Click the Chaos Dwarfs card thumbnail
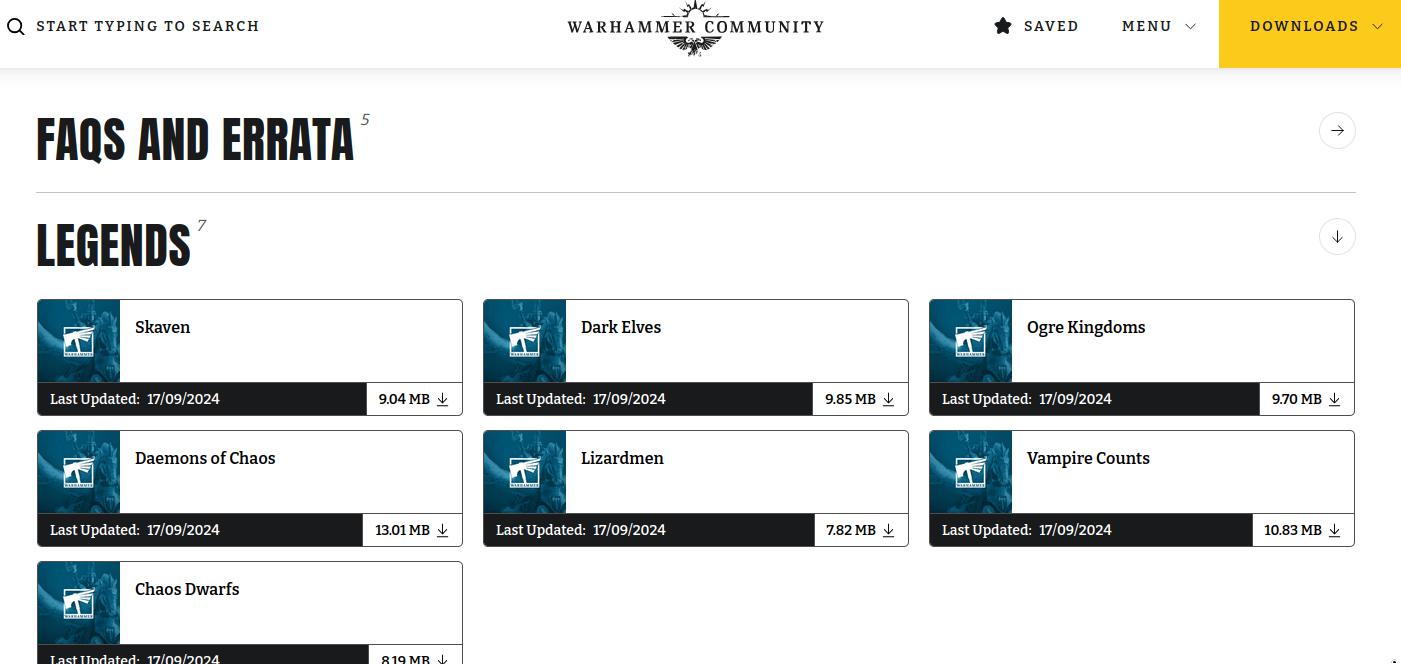Viewport: 1401px width, 664px height. click(x=79, y=603)
